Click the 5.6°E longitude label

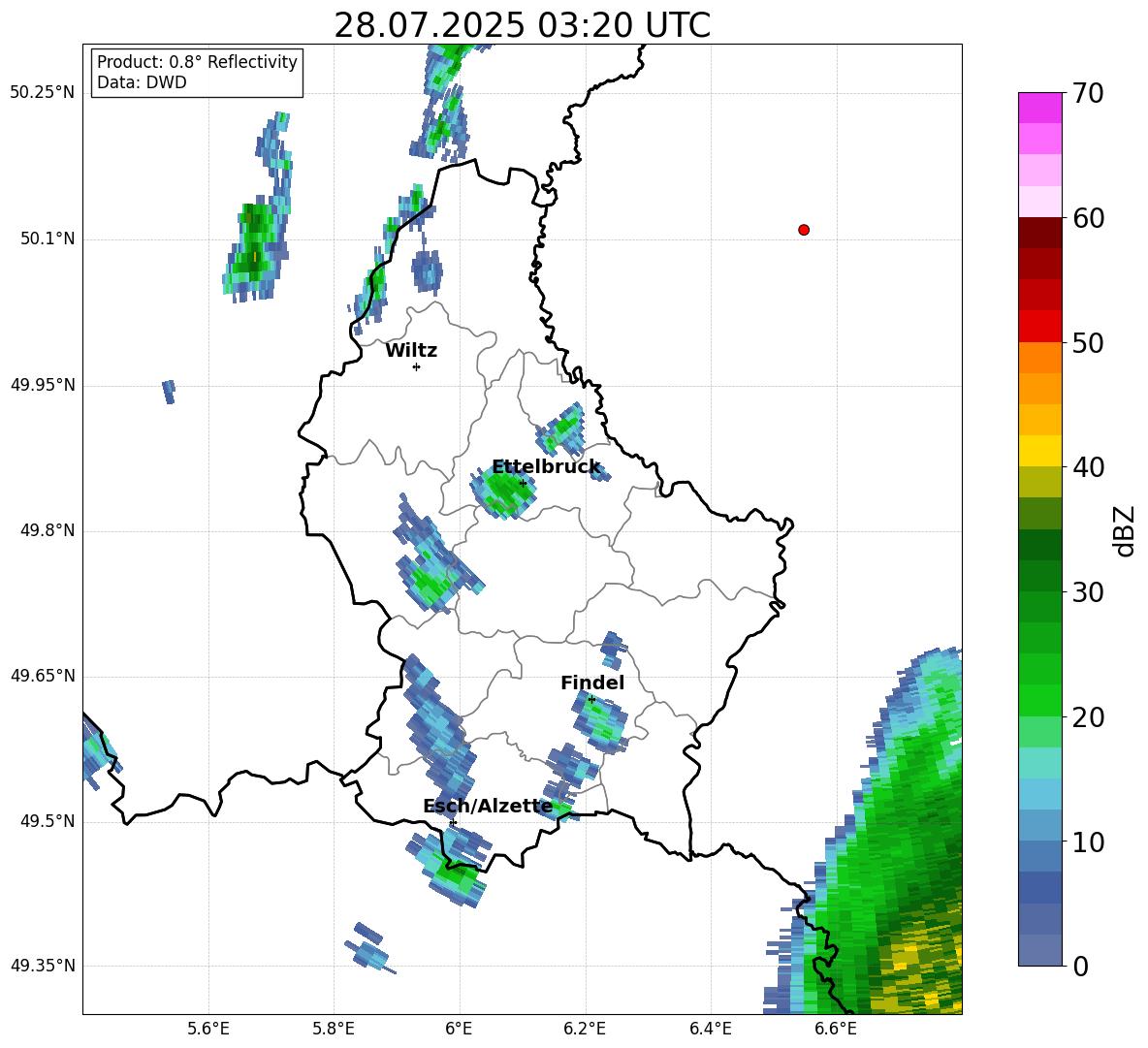coord(208,1029)
